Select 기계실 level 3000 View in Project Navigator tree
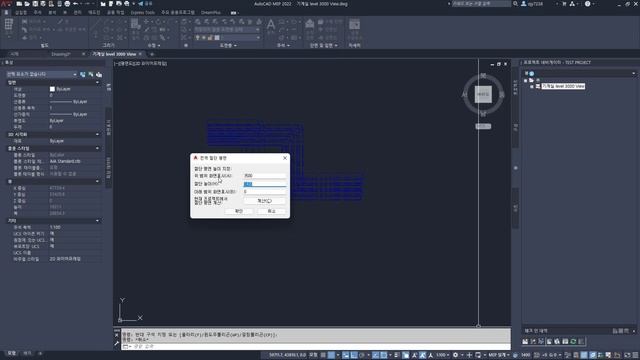Screen dimensions: 640x360 click(563, 86)
